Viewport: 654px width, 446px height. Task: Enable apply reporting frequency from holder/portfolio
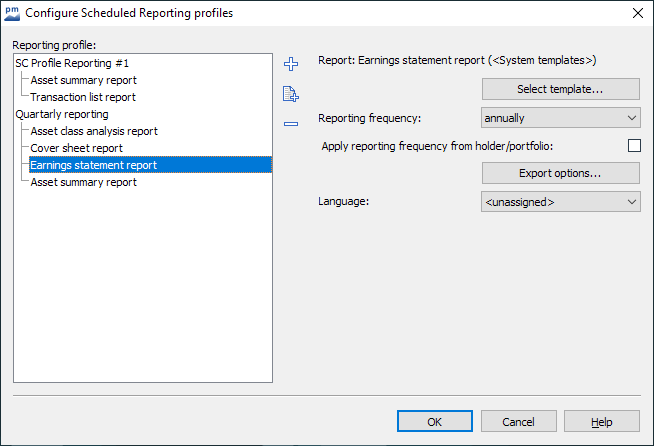pos(633,146)
